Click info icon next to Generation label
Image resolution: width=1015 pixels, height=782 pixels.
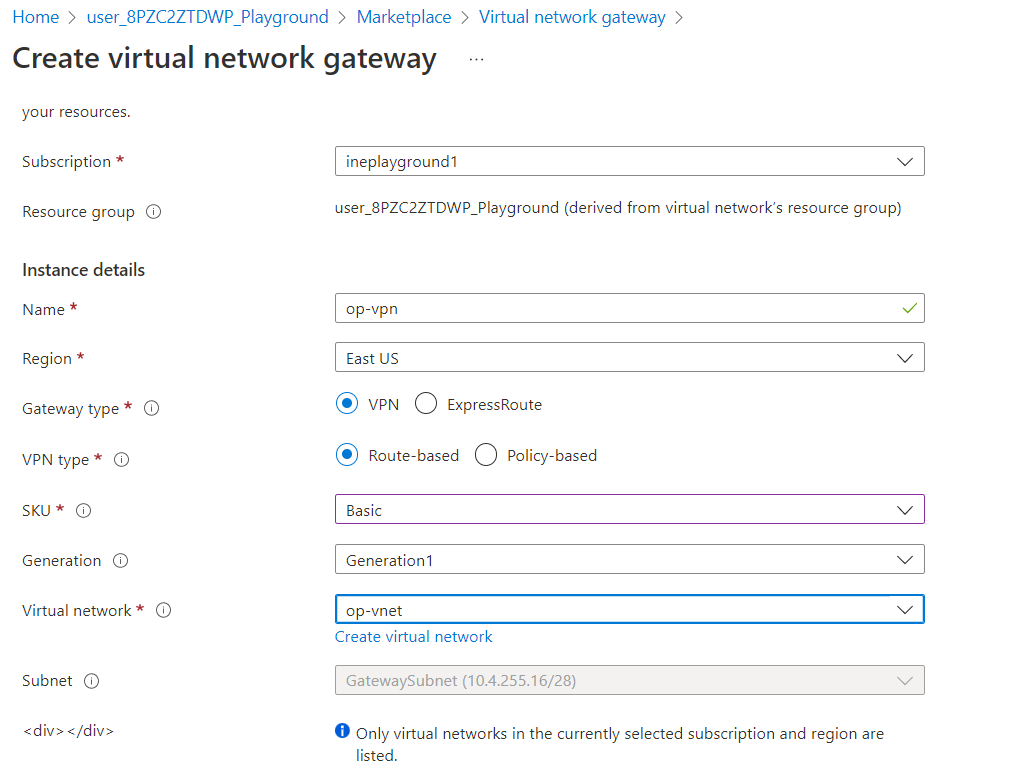pyautogui.click(x=121, y=561)
